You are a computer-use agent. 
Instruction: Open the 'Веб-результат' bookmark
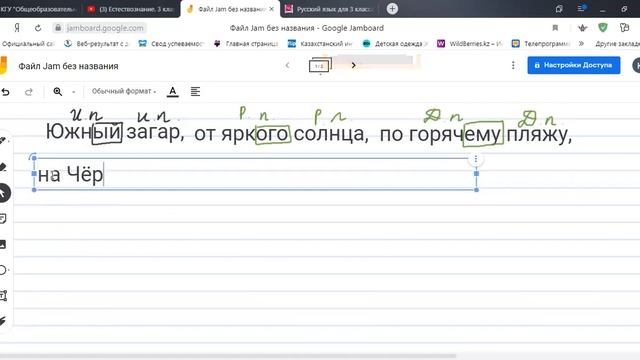click(96, 44)
